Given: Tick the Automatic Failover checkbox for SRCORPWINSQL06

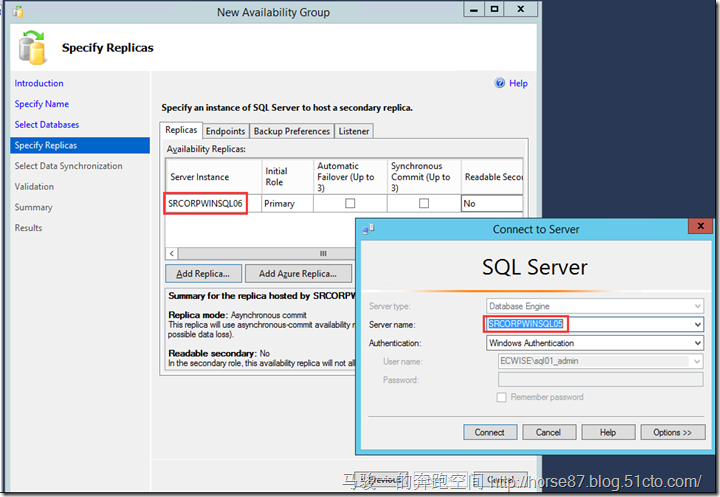Looking at the screenshot, I should tap(350, 203).
